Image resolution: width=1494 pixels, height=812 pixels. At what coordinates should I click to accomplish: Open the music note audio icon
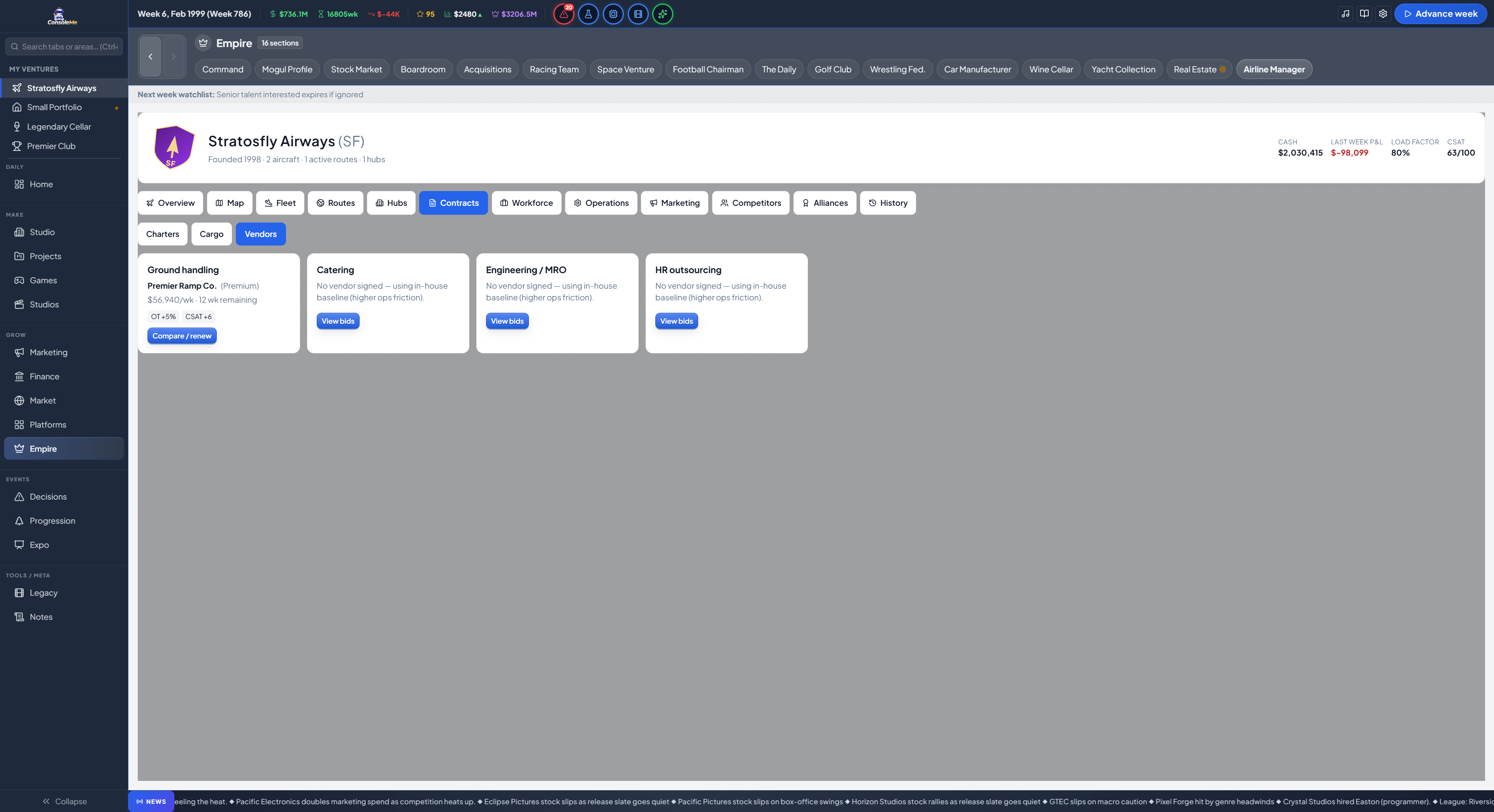[x=1345, y=14]
